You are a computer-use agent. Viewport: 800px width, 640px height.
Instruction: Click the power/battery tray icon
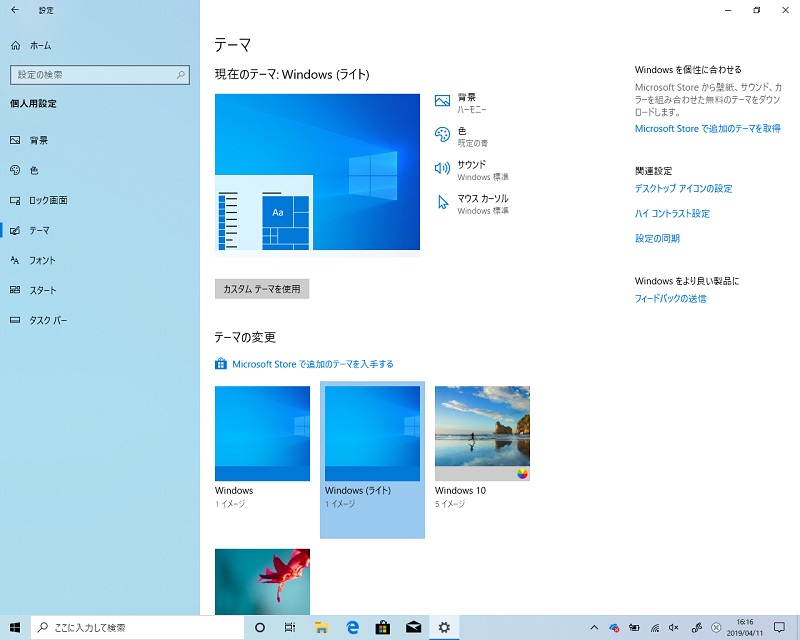tap(634, 627)
